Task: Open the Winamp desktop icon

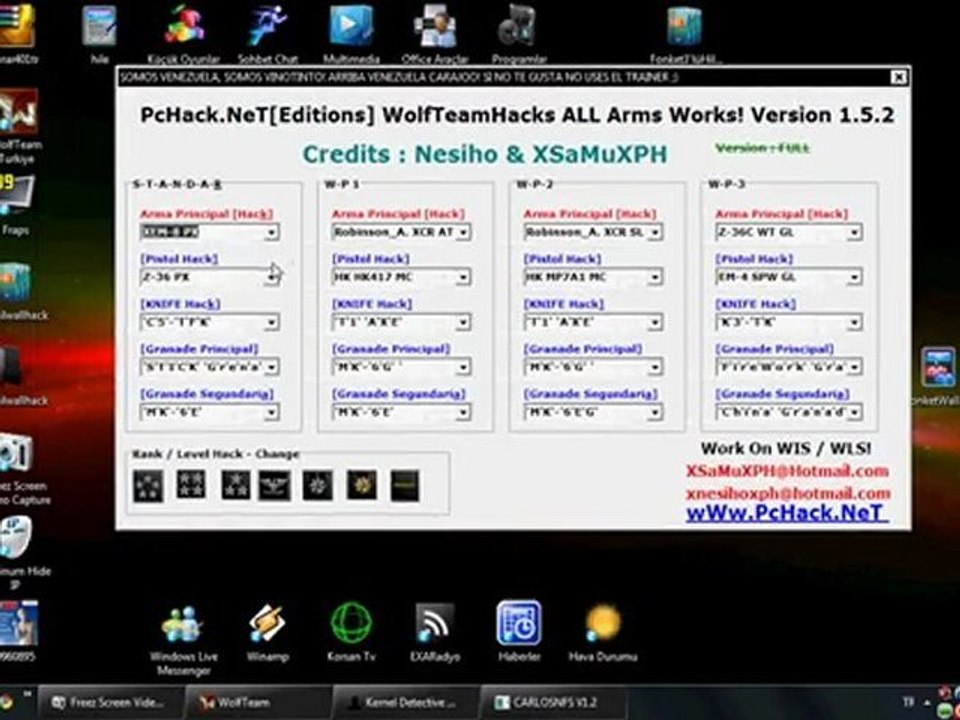Action: point(267,633)
